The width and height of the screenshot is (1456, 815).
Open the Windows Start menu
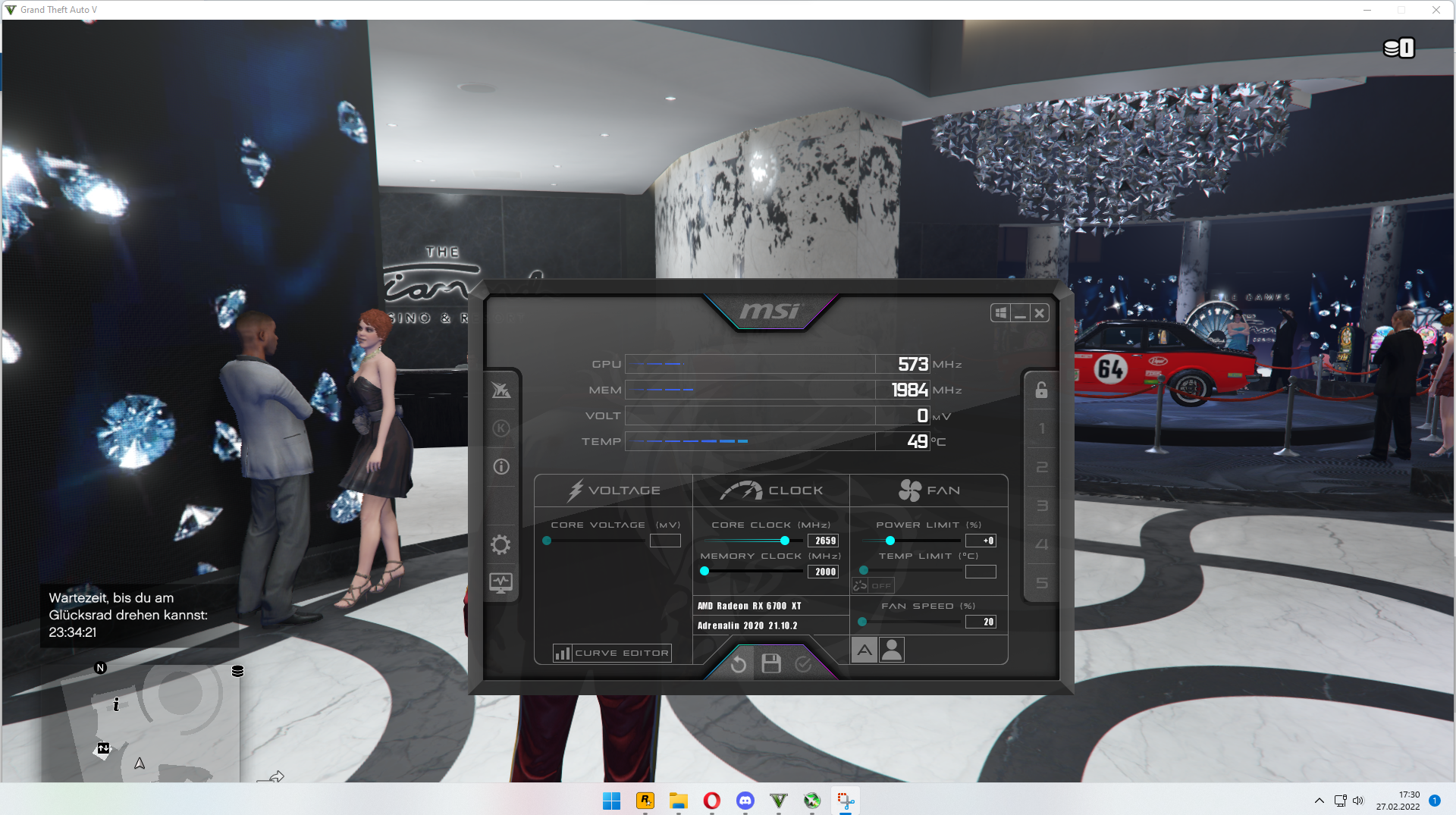point(611,801)
